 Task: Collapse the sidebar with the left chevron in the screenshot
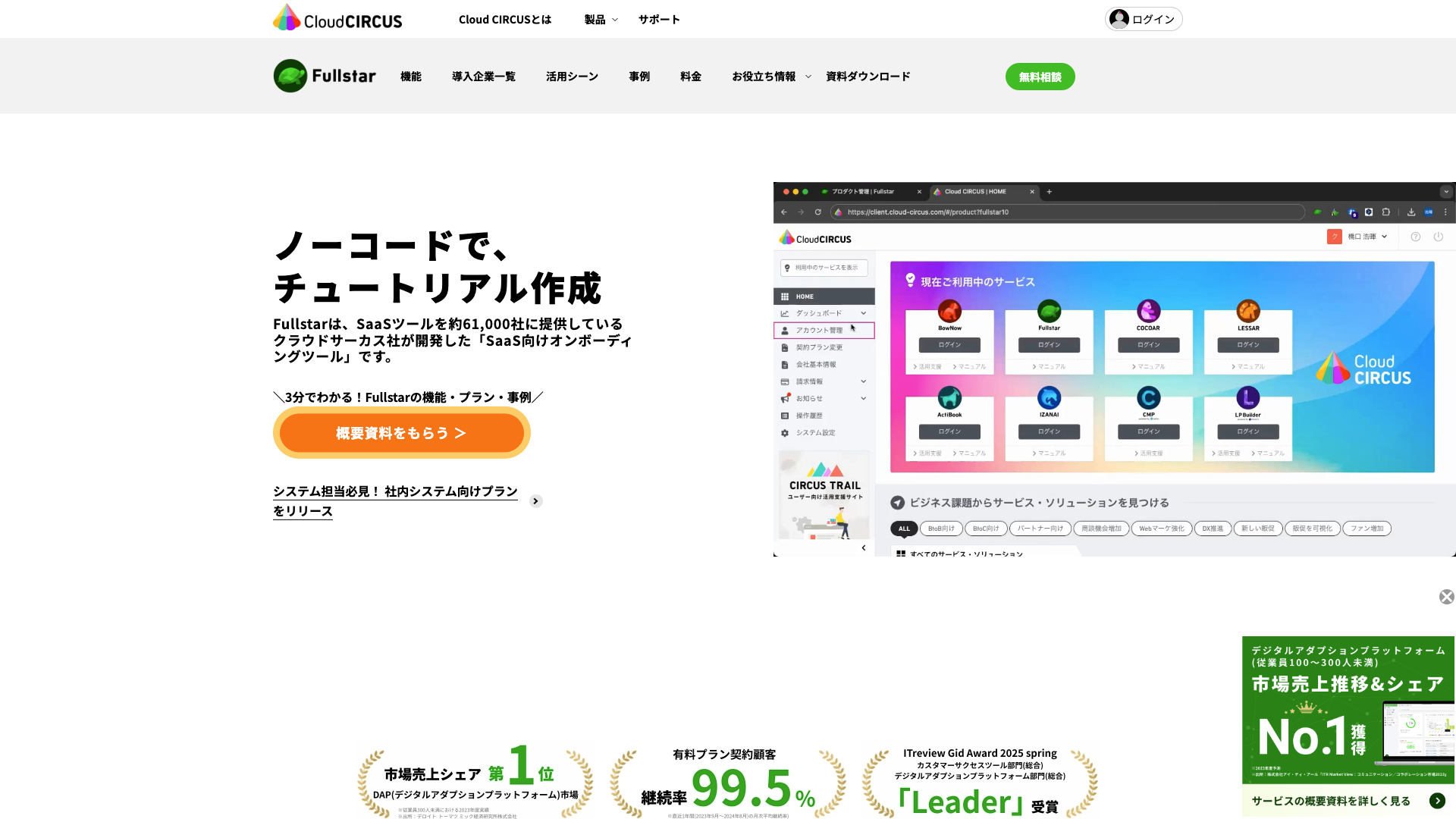(x=864, y=548)
